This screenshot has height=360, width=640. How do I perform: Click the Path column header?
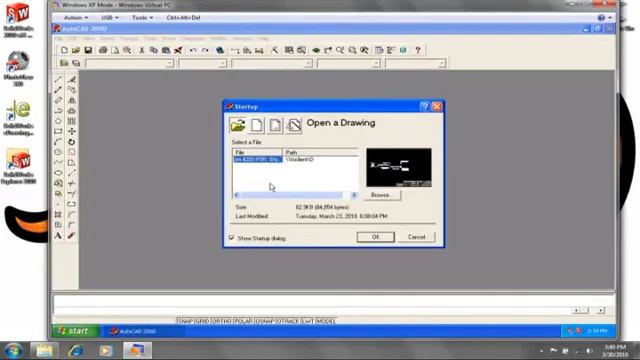[x=320, y=152]
